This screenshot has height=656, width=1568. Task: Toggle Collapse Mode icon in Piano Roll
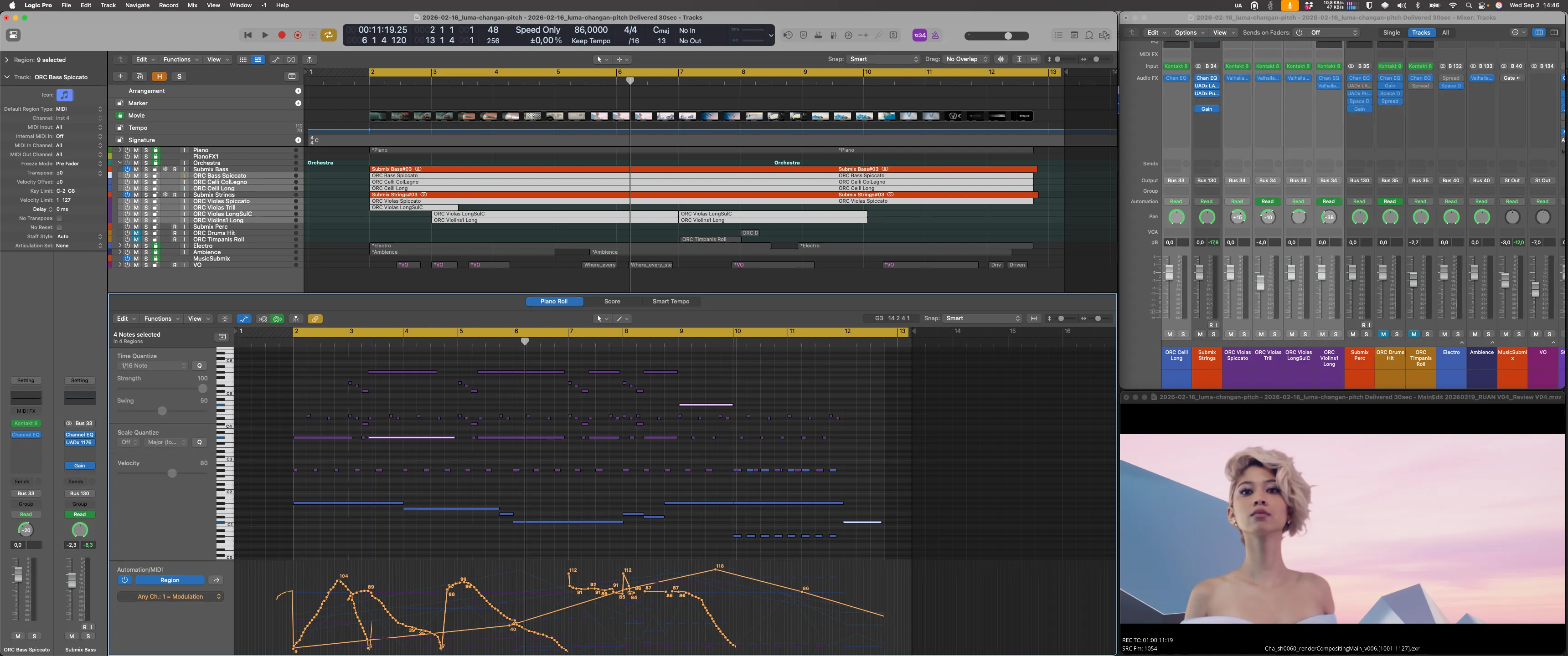click(225, 319)
